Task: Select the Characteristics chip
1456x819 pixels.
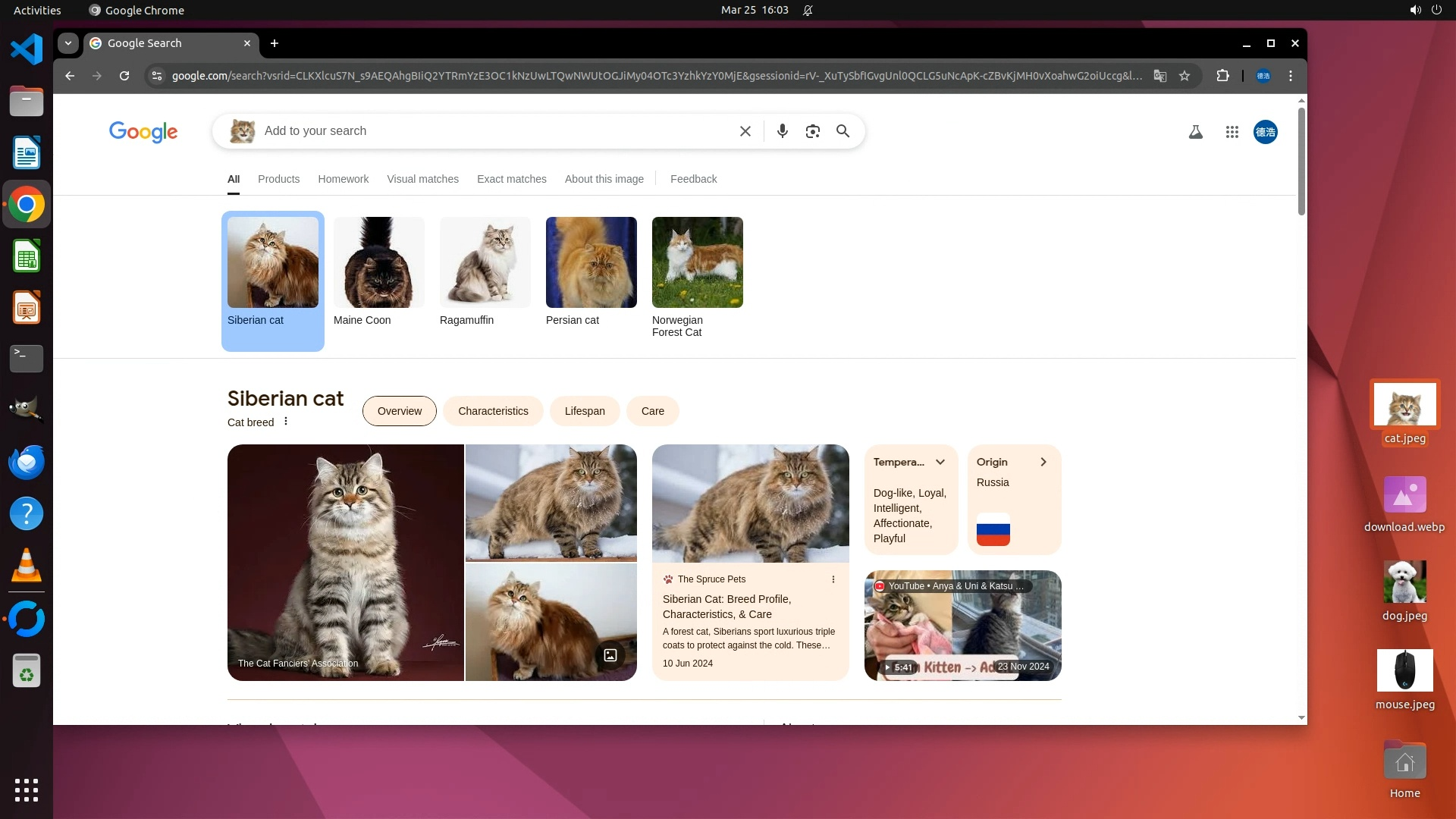Action: [493, 411]
